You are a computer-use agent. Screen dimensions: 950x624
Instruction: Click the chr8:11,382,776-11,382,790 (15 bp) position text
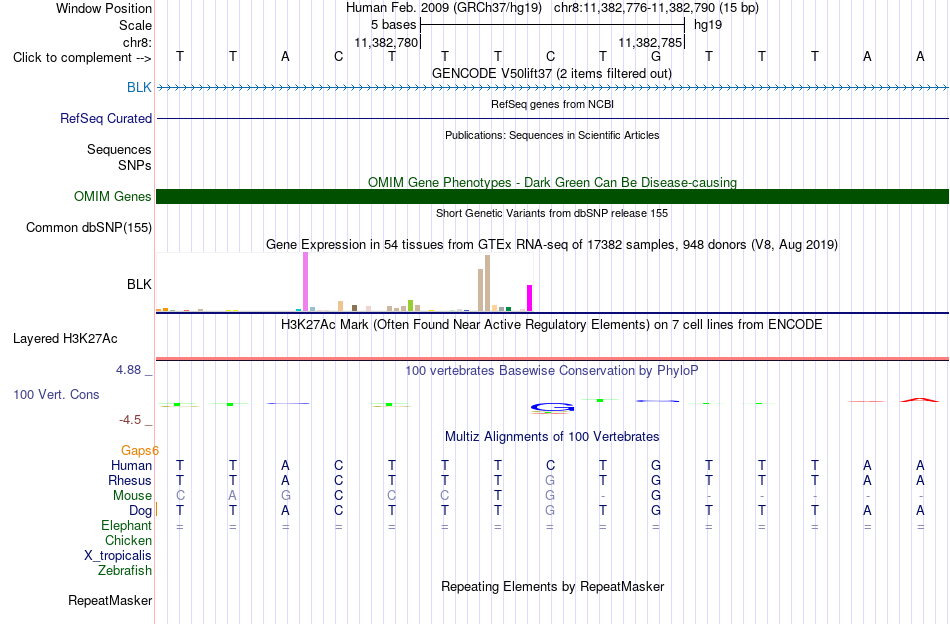tap(656, 8)
